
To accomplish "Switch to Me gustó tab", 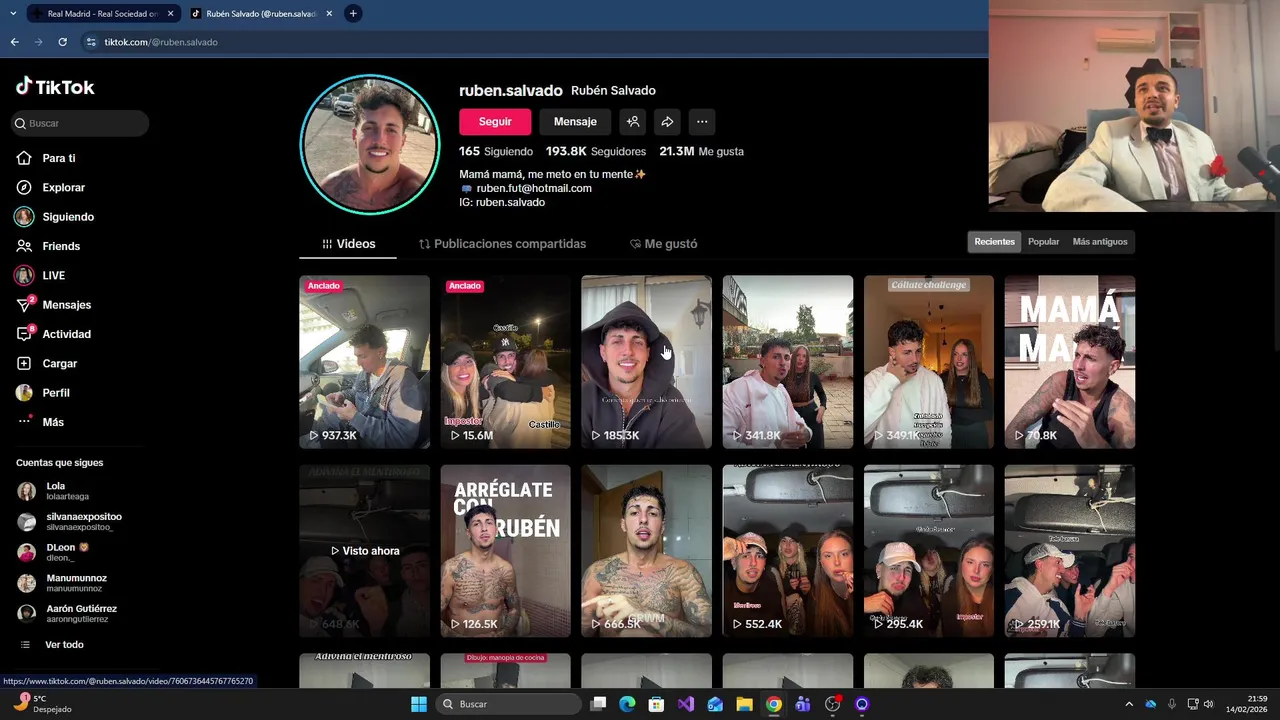I will click(663, 244).
